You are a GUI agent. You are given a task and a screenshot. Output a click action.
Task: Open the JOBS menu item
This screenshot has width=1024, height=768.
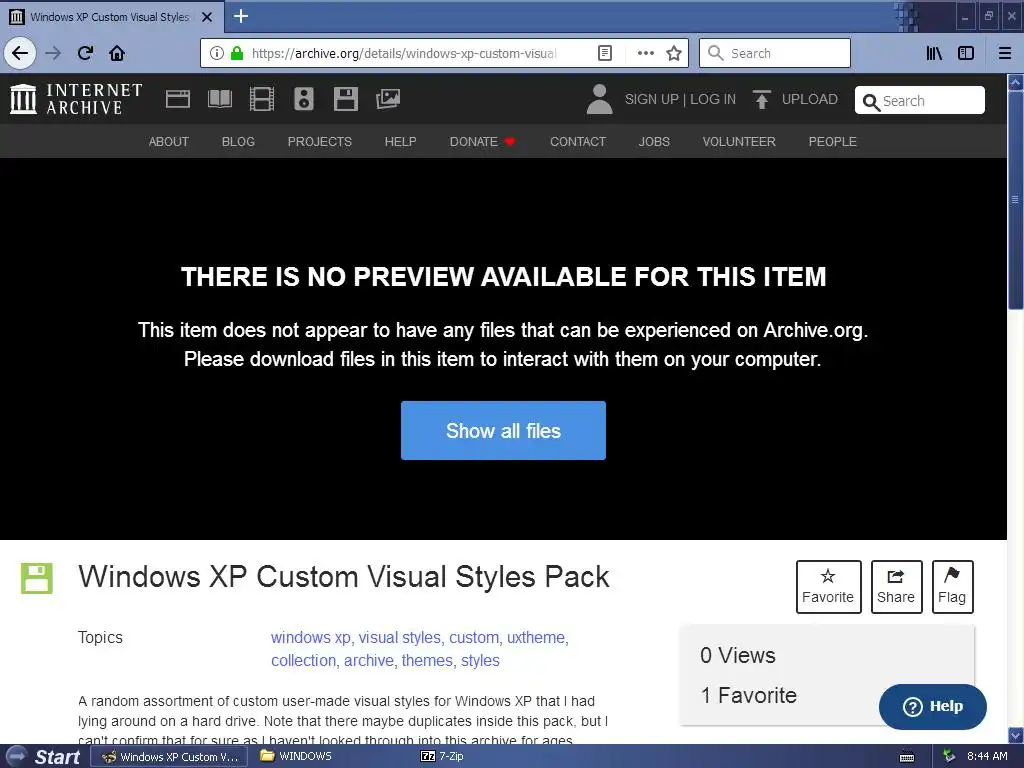654,142
